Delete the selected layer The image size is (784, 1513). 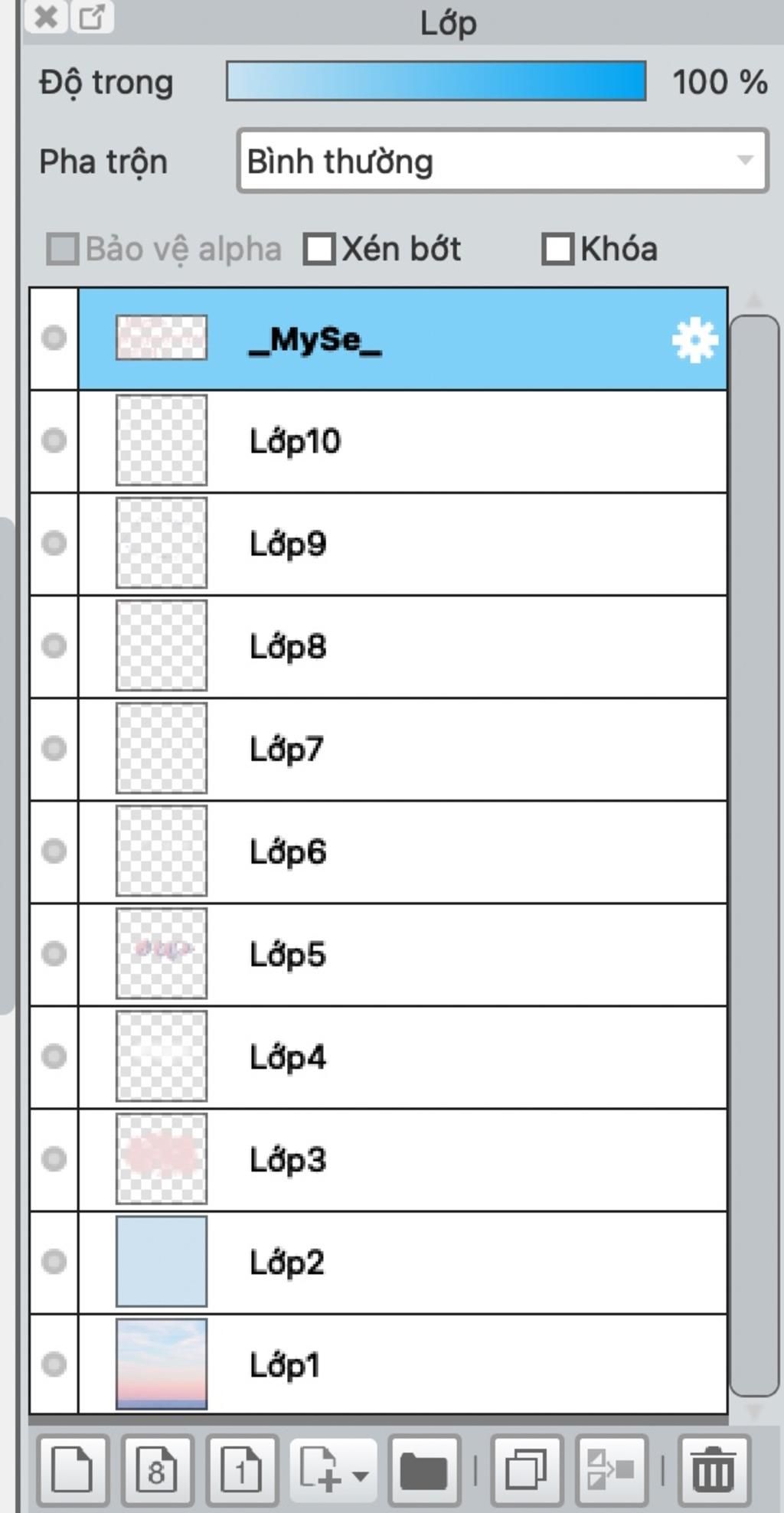click(713, 1469)
